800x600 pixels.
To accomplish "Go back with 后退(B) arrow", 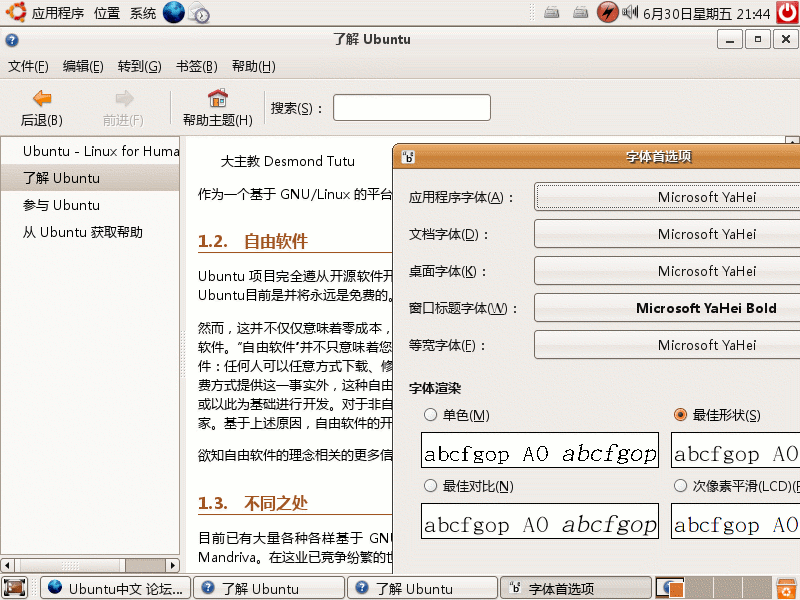I will (x=42, y=109).
